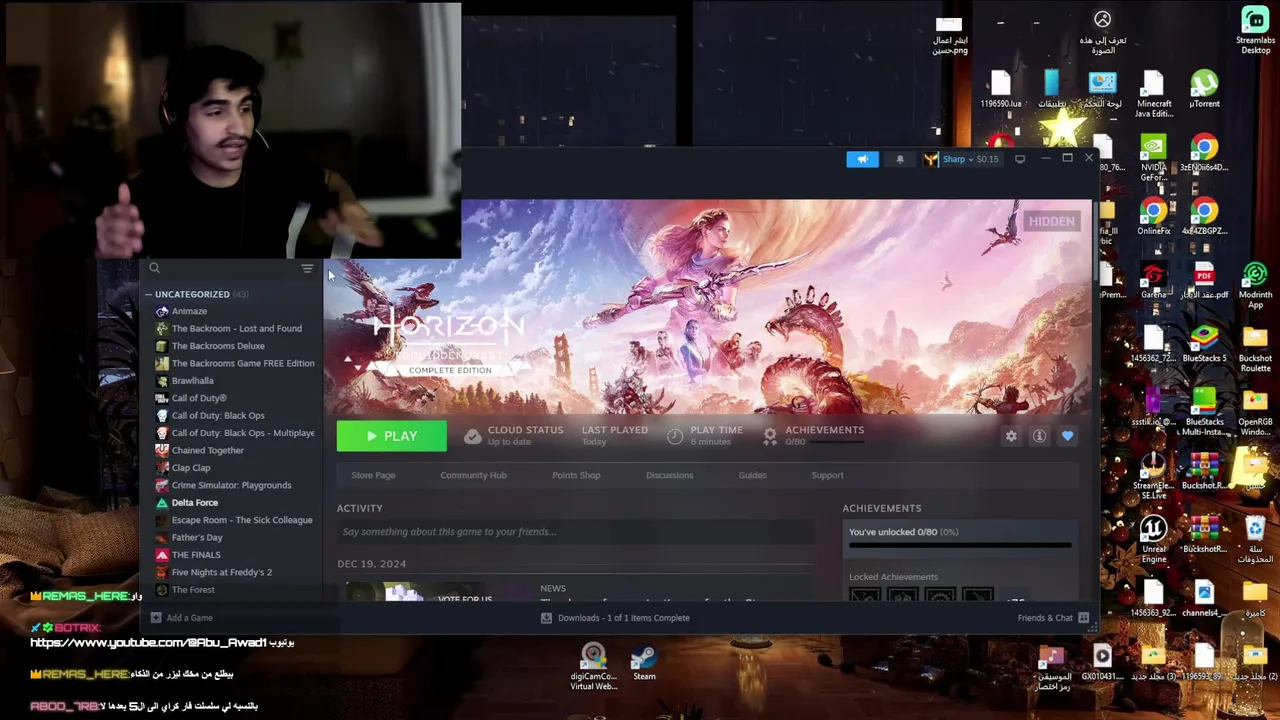Select The Backrooms Deluxe game
The width and height of the screenshot is (1280, 720).
click(218, 346)
